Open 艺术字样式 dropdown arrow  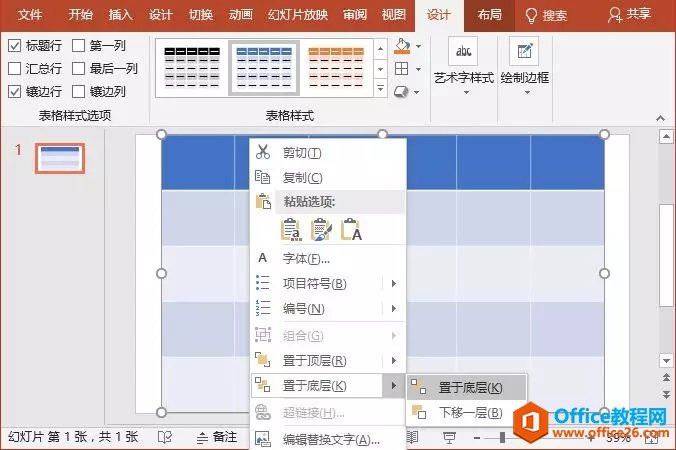point(466,92)
